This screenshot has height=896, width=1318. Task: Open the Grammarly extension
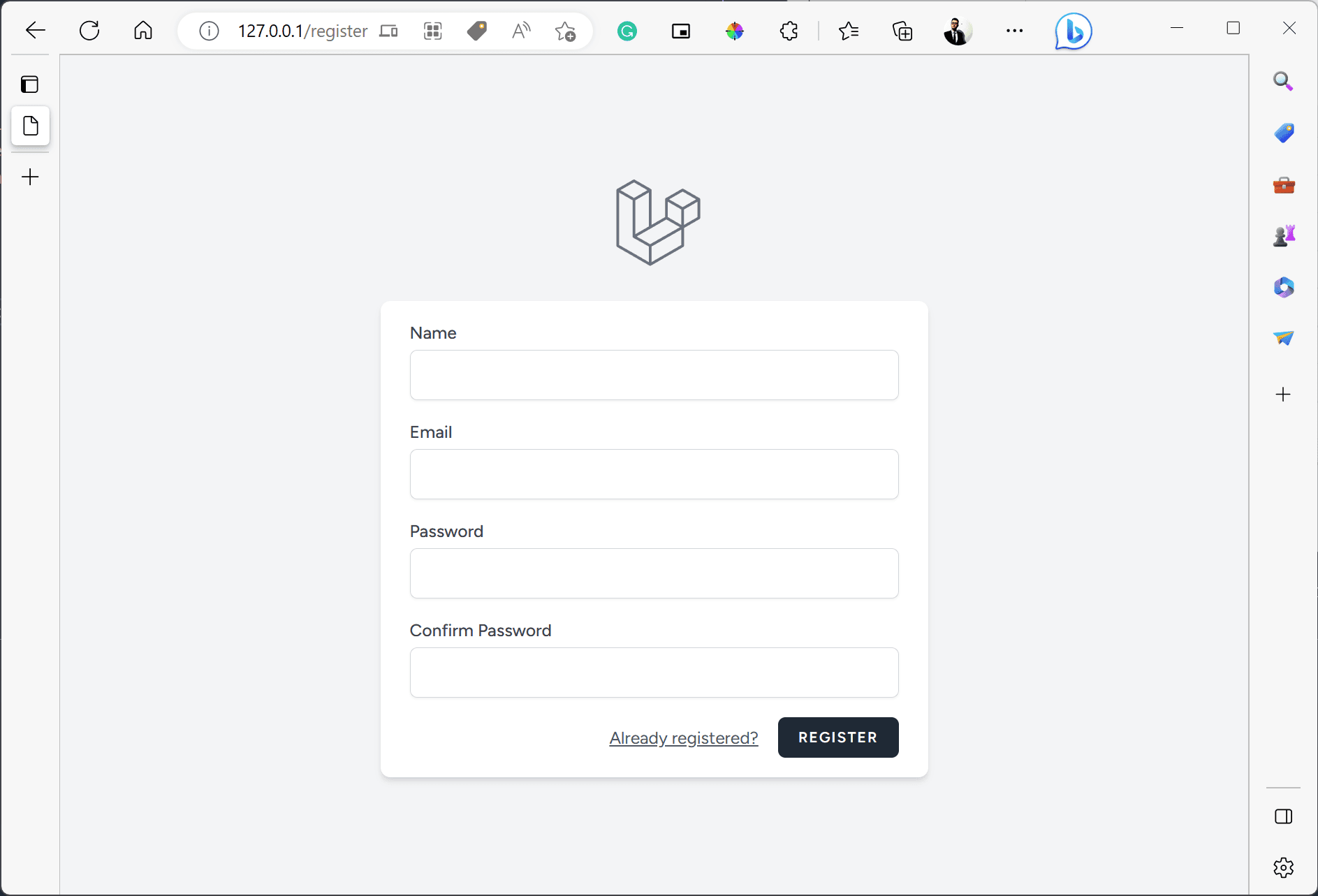627,31
